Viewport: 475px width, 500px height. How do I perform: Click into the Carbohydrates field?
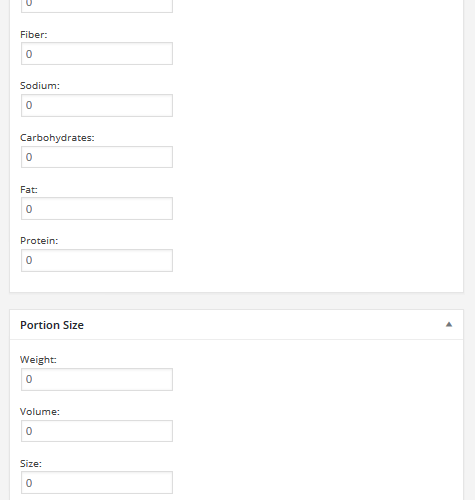pos(97,157)
